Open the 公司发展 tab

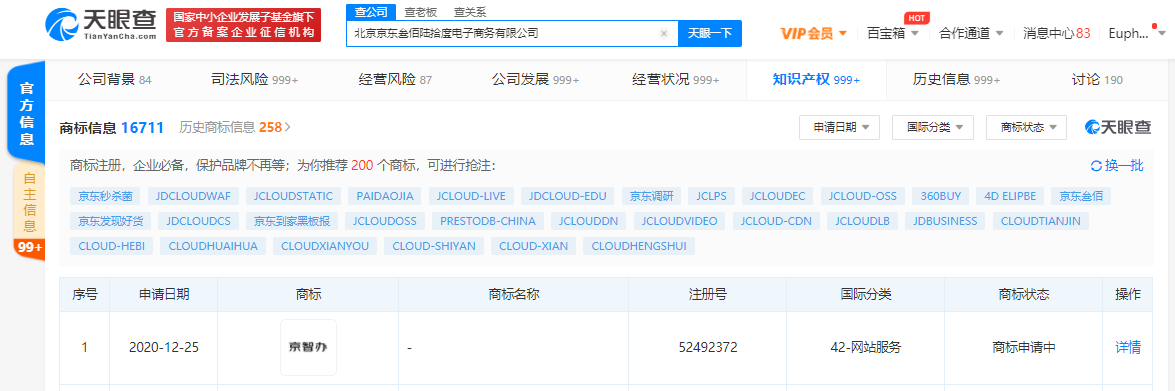tap(535, 80)
